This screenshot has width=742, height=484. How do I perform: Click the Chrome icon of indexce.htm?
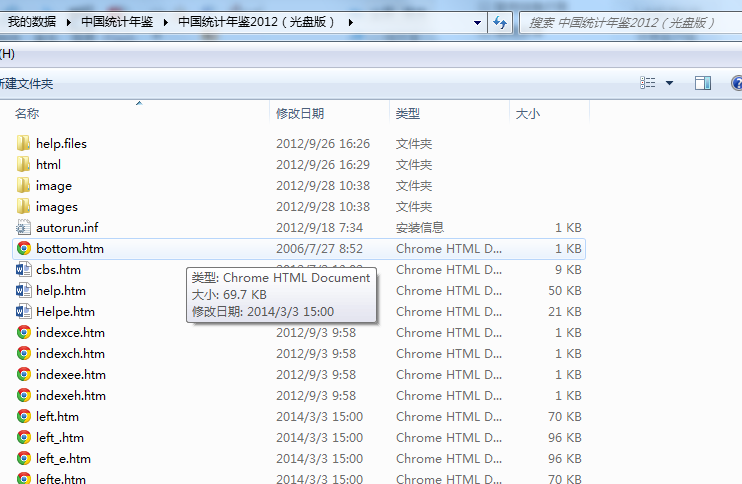[24, 333]
